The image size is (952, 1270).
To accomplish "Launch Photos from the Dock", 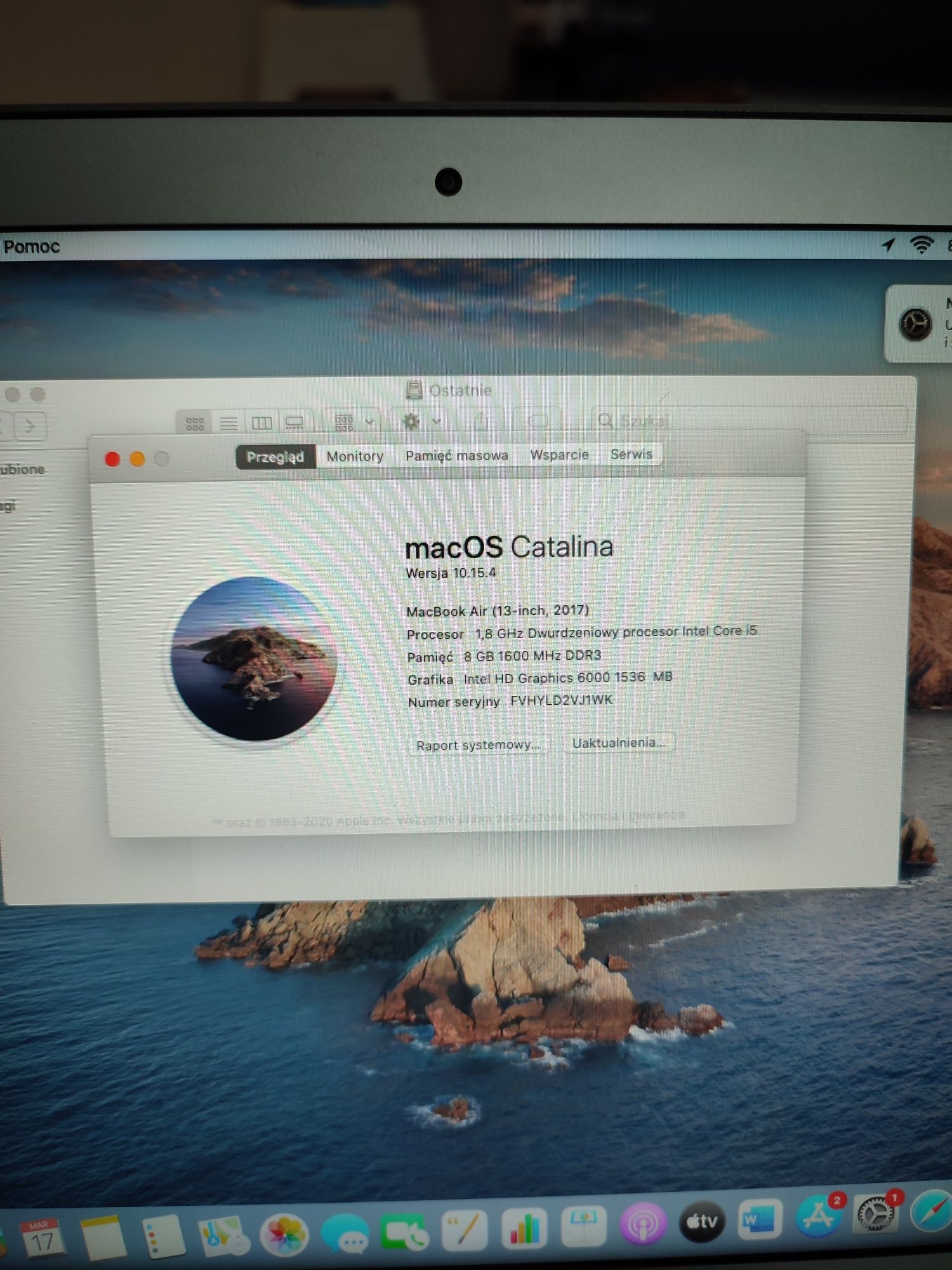I will click(284, 1234).
